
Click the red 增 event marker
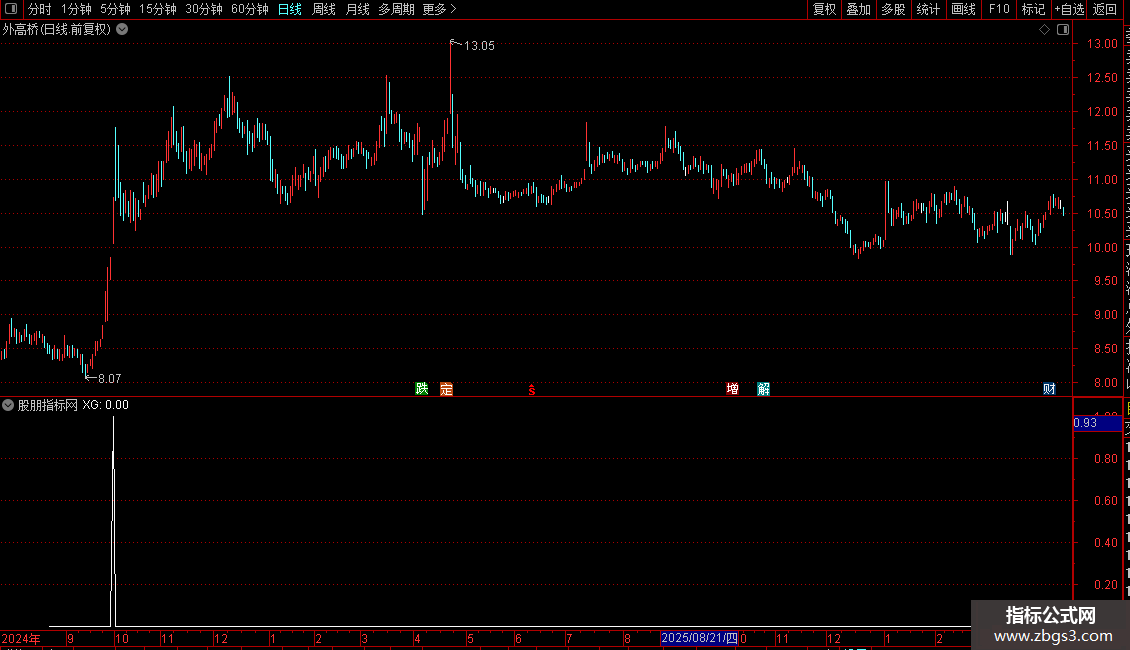(732, 389)
